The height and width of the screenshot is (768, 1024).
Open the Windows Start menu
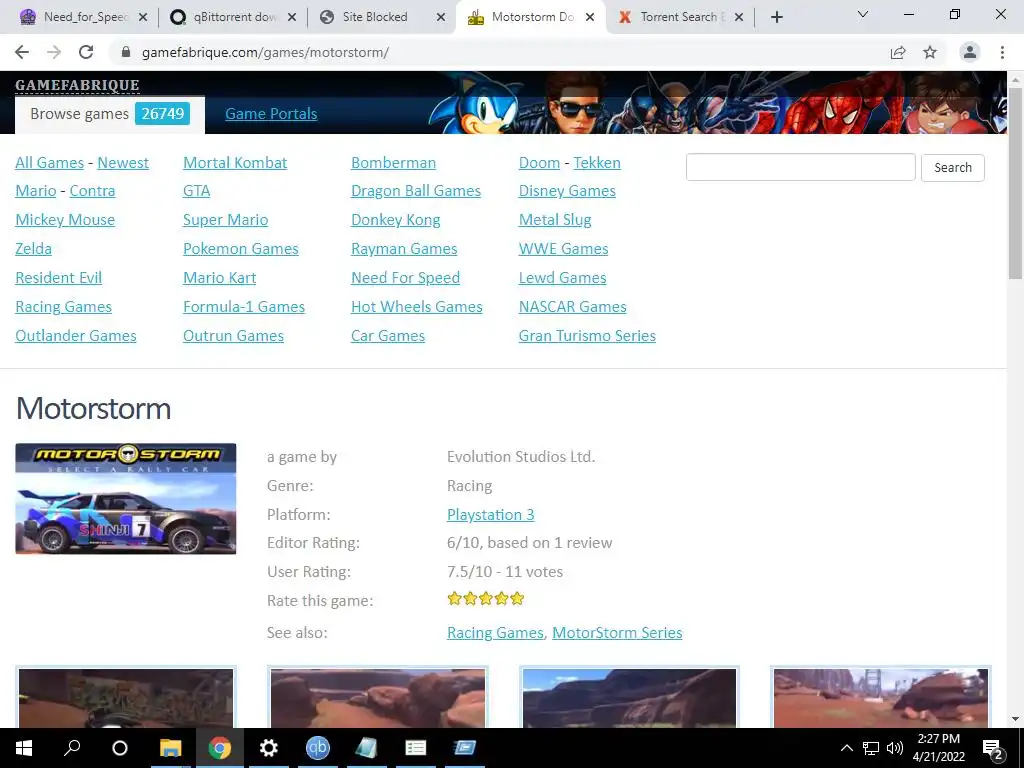[x=24, y=748]
